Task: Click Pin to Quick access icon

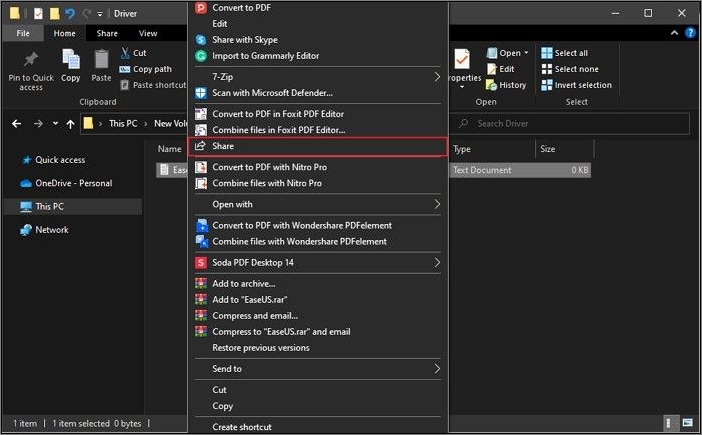Action: 31,59
